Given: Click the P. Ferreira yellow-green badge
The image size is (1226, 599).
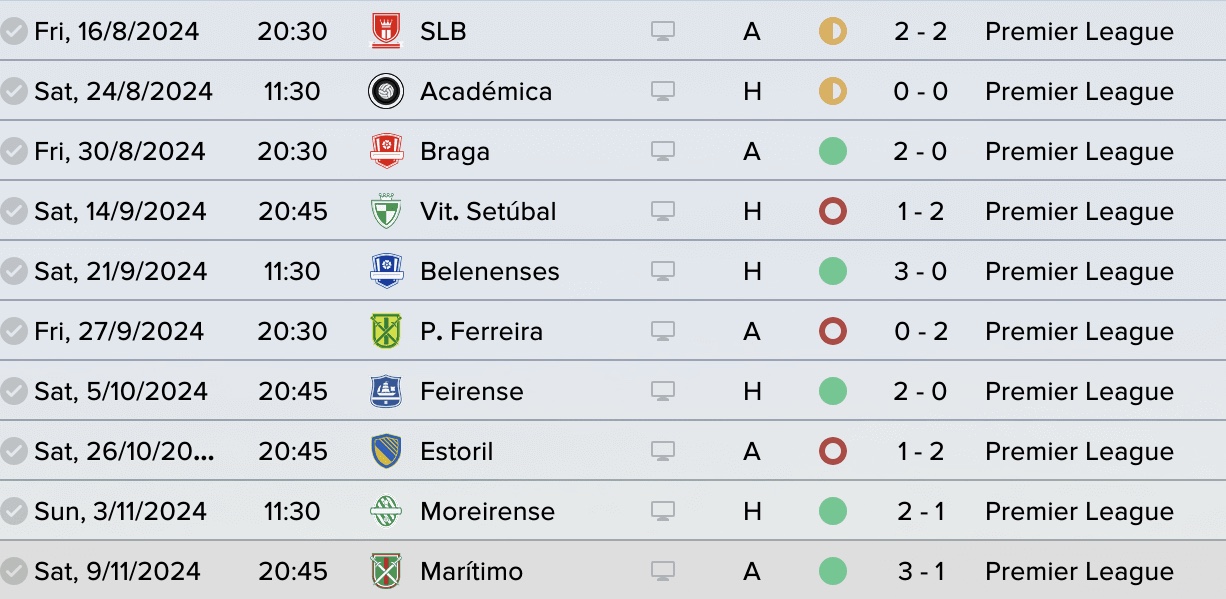Looking at the screenshot, I should pyautogui.click(x=386, y=331).
